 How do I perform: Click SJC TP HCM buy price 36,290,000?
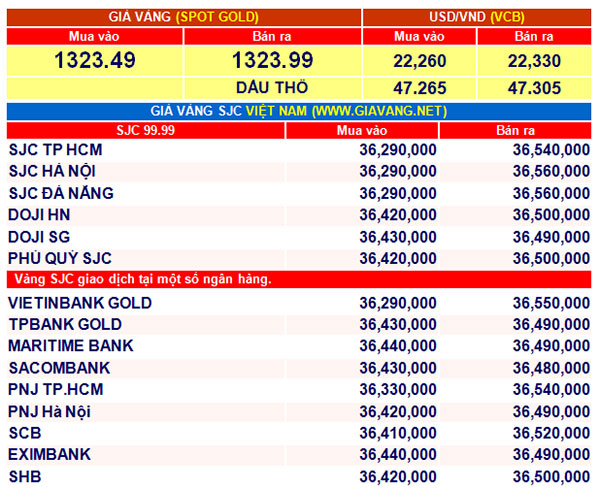coord(398,150)
